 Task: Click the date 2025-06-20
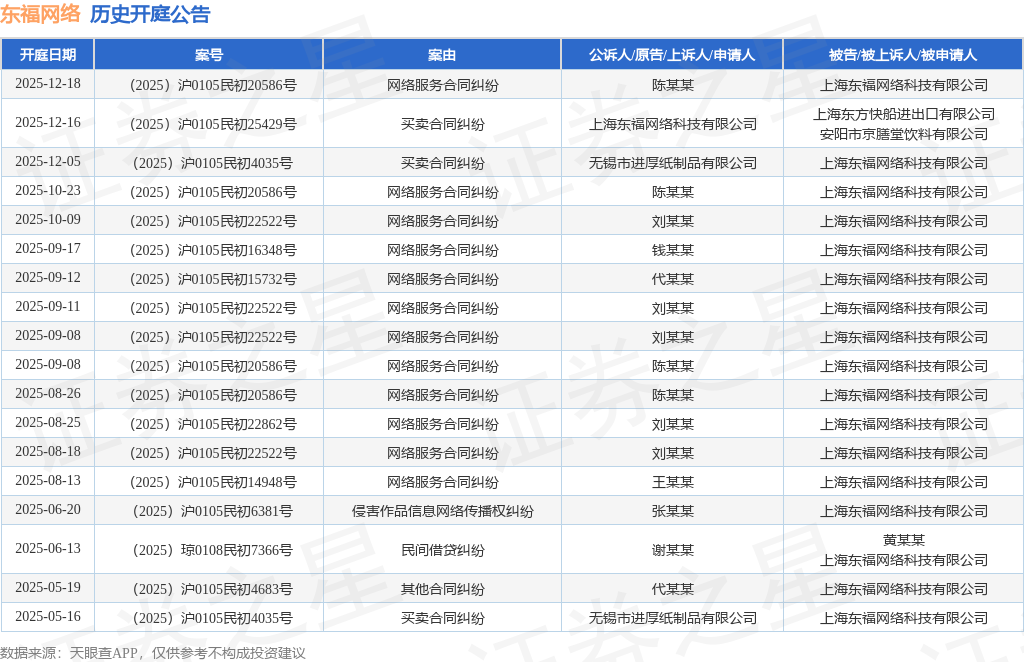click(x=48, y=509)
